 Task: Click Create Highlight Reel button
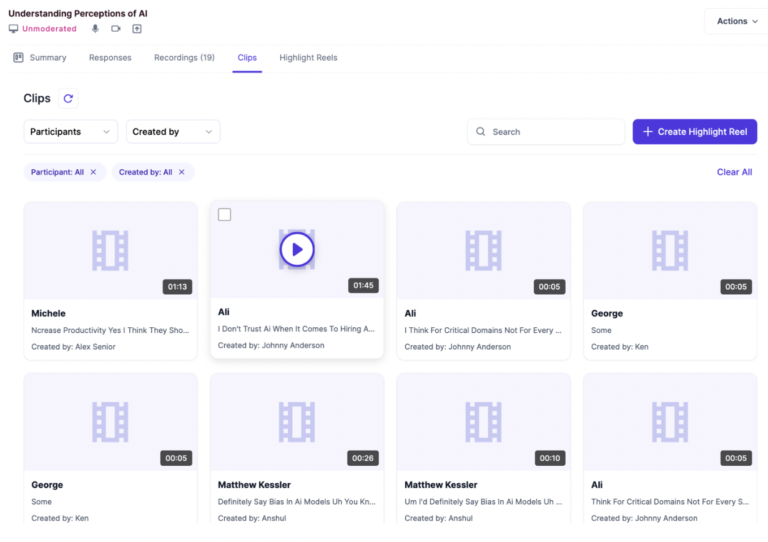(x=694, y=132)
